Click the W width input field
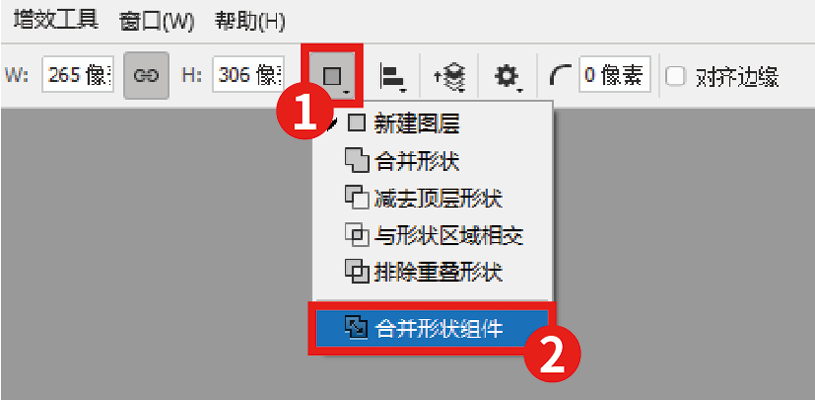Image resolution: width=815 pixels, height=401 pixels. [x=77, y=76]
